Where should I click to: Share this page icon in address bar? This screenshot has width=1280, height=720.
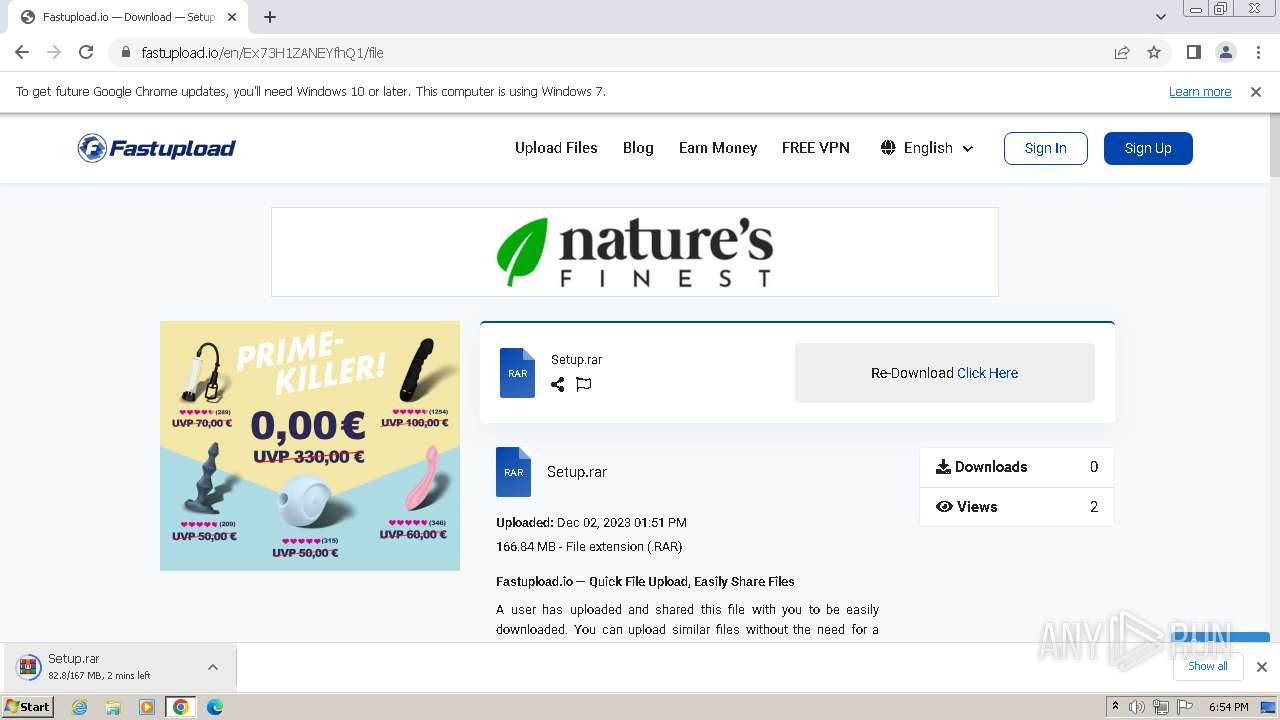tap(1122, 52)
